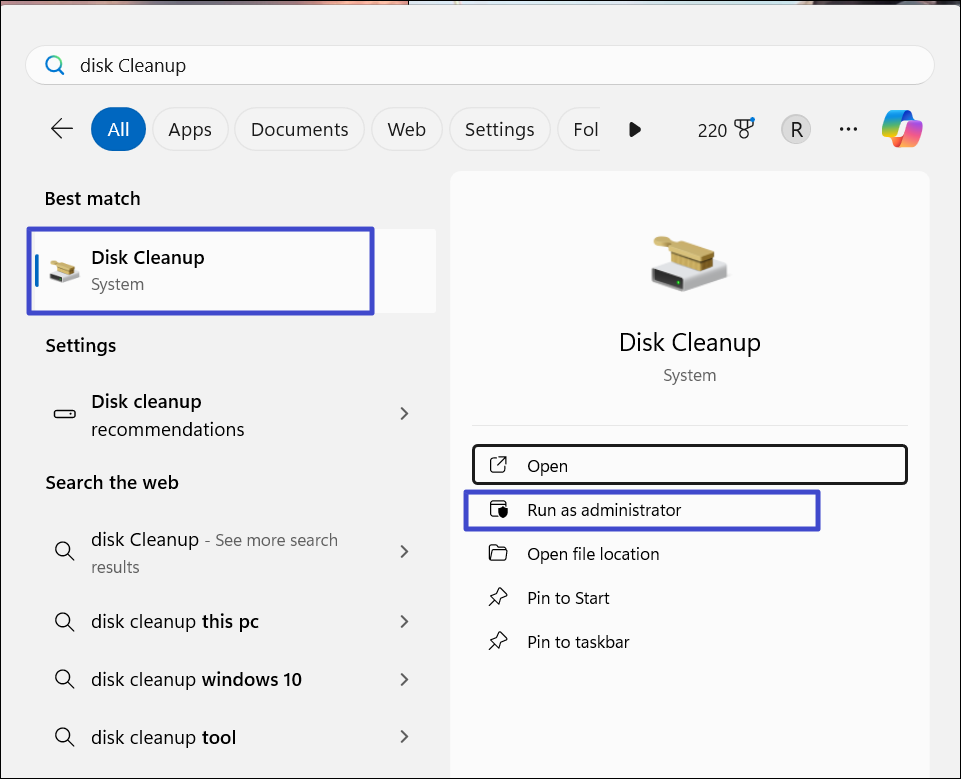961x779 pixels.
Task: Expand Disk cleanup recommendations chevron
Action: pos(404,414)
